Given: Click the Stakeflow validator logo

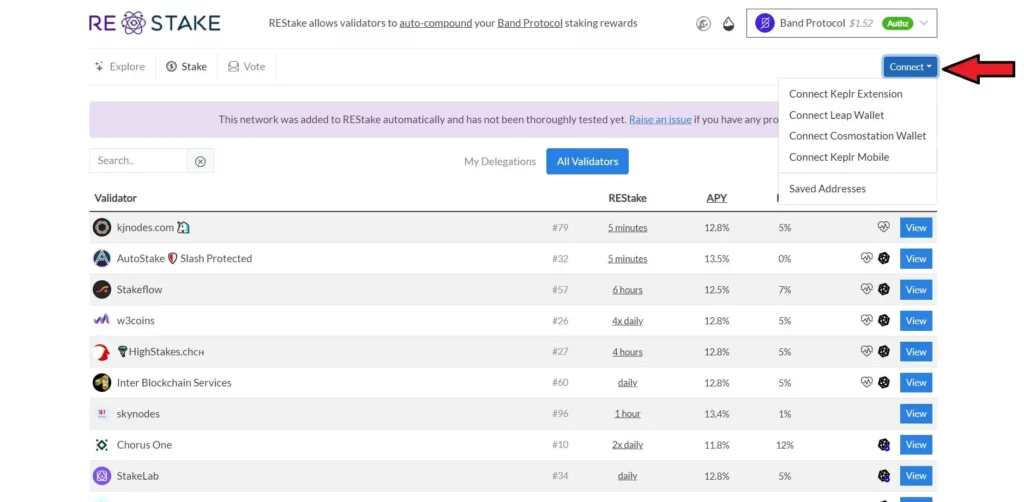Looking at the screenshot, I should tap(102, 290).
